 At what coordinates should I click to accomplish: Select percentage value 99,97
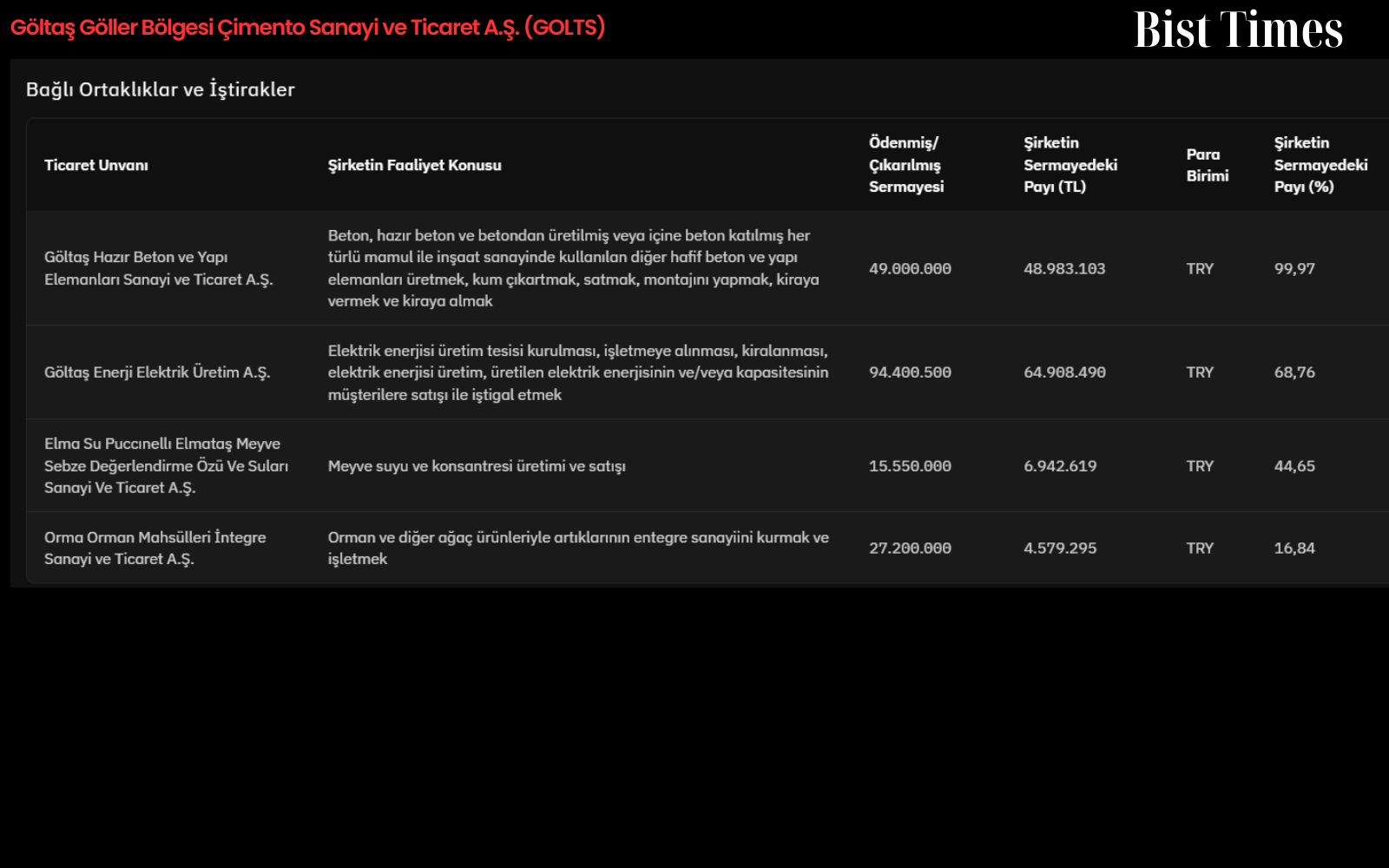click(x=1294, y=269)
